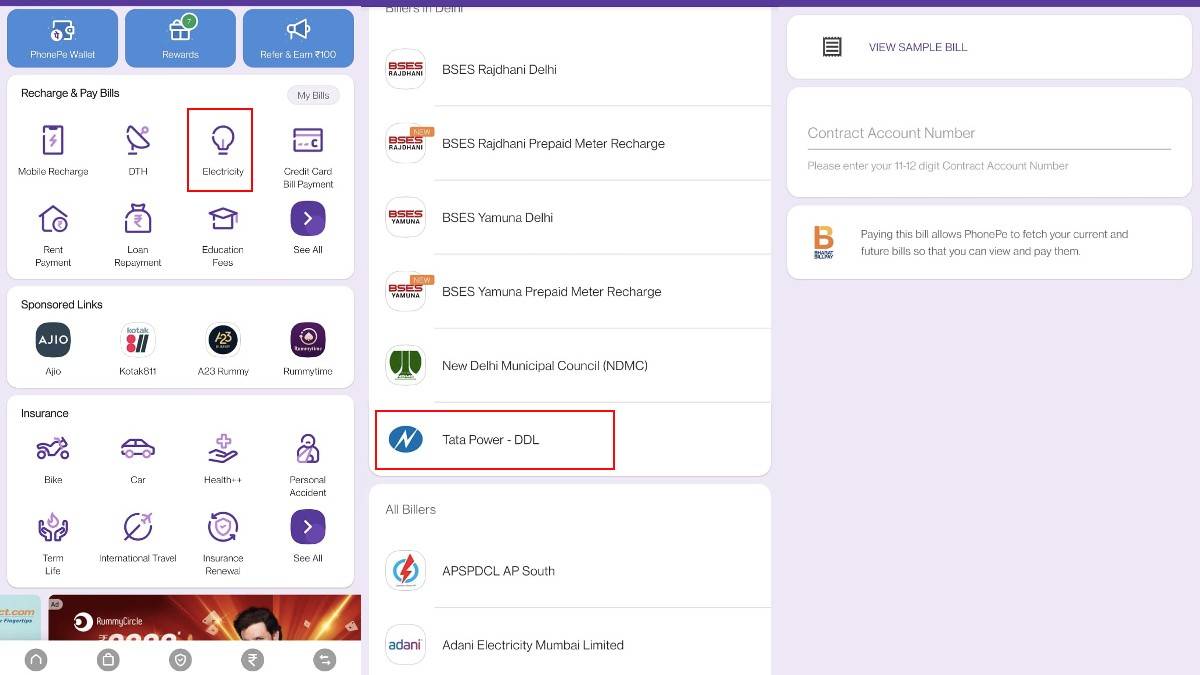Click the Contract Account Number field
Viewport: 1200px width, 675px height.
[x=988, y=133]
